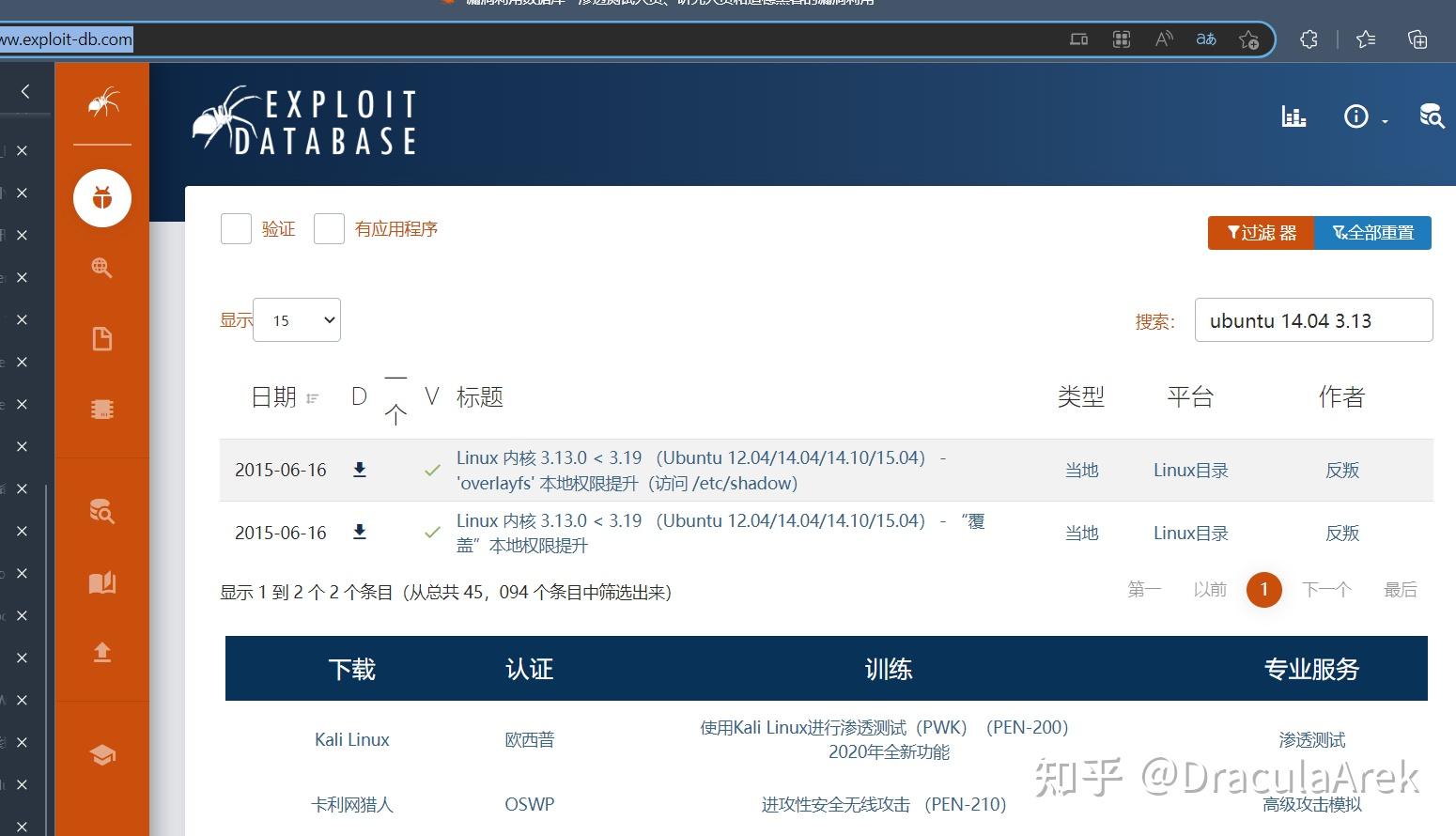The image size is (1456, 836).
Task: Click the Exploit Database header logo
Action: tap(304, 121)
